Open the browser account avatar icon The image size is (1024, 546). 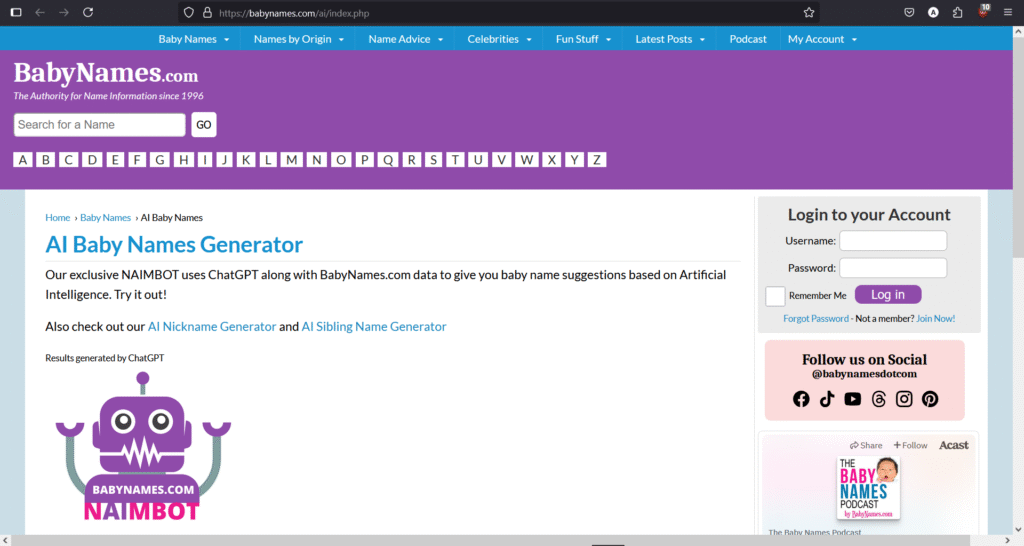(x=933, y=12)
